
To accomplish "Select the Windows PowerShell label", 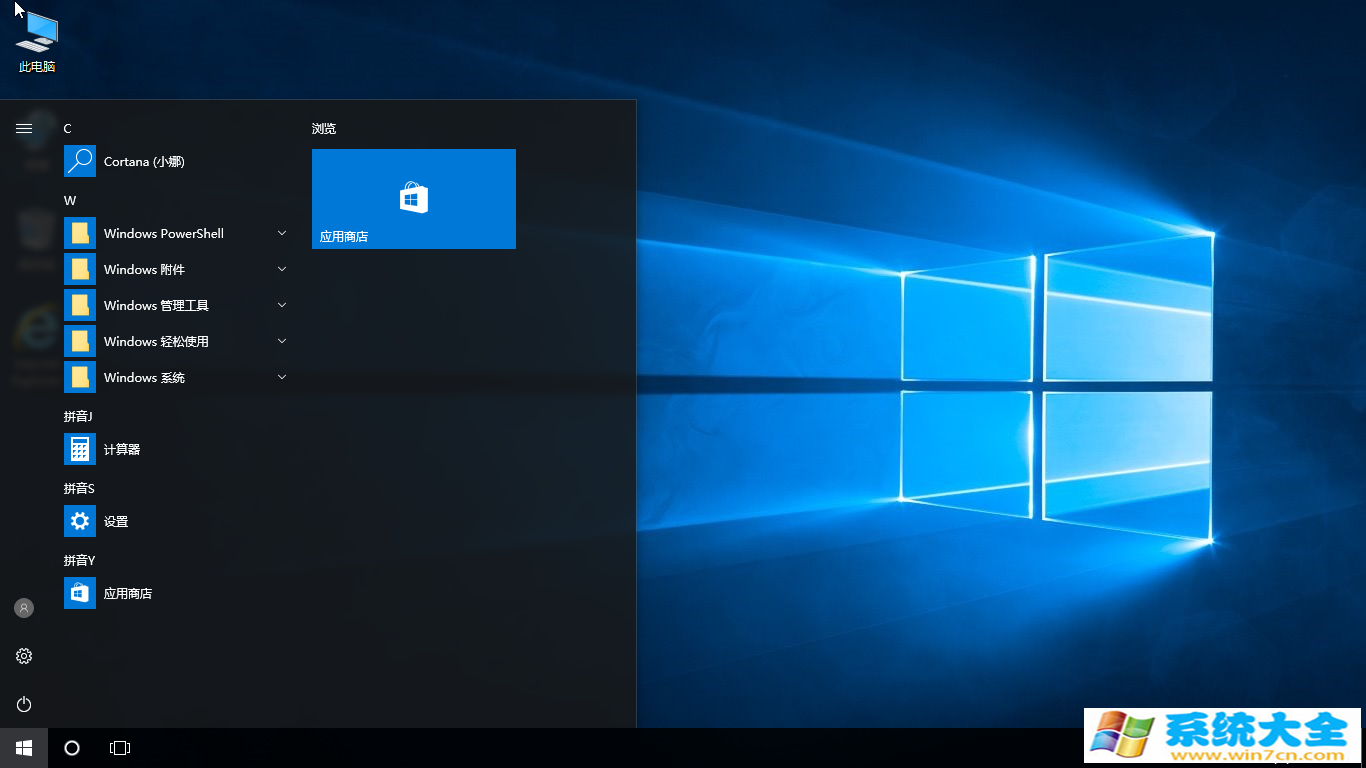I will [164, 233].
